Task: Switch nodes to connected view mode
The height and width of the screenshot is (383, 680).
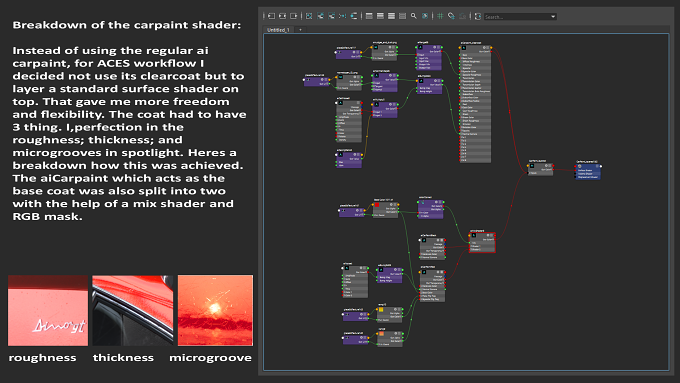Action: [x=380, y=16]
